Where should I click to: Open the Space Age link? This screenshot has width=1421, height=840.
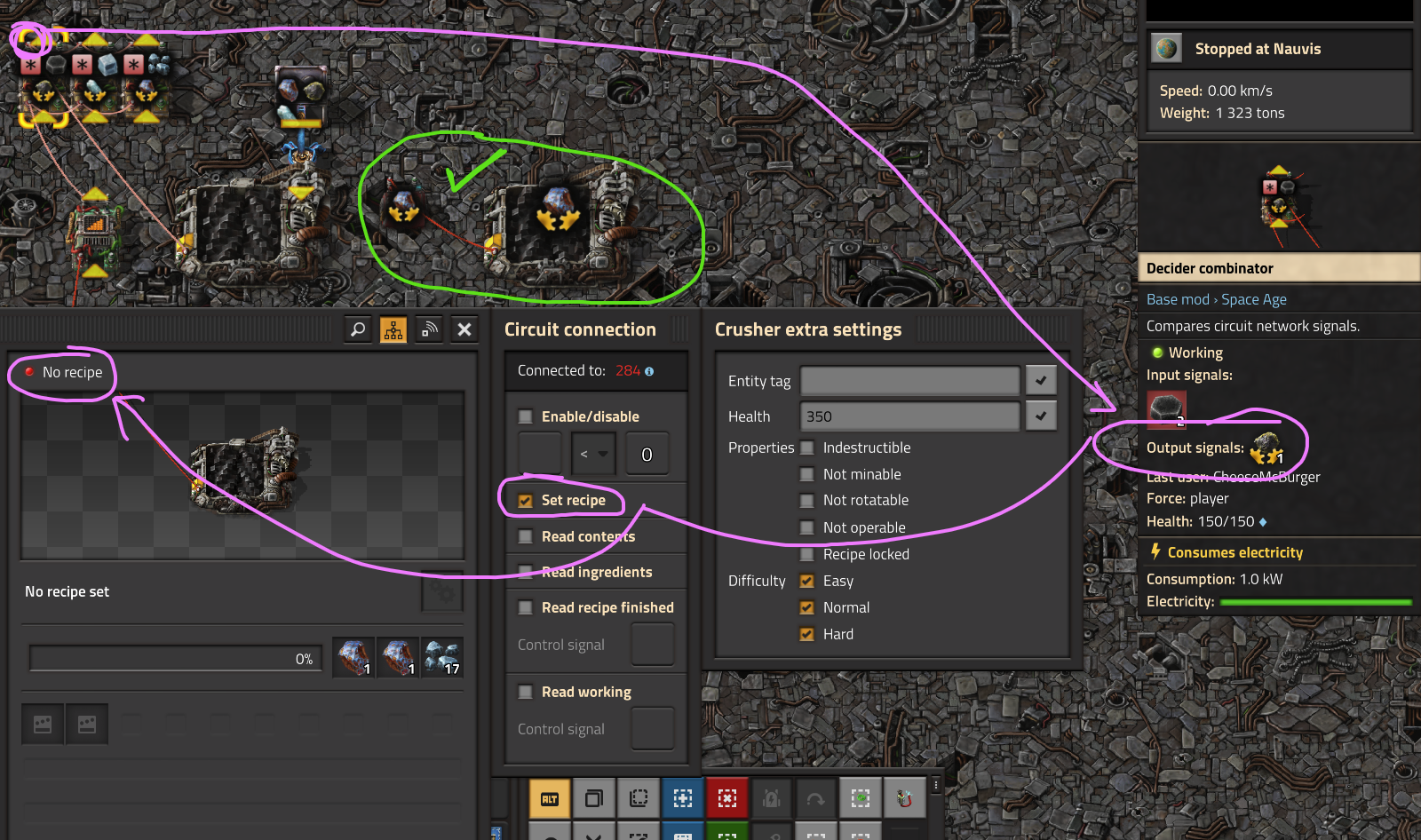coord(1254,299)
